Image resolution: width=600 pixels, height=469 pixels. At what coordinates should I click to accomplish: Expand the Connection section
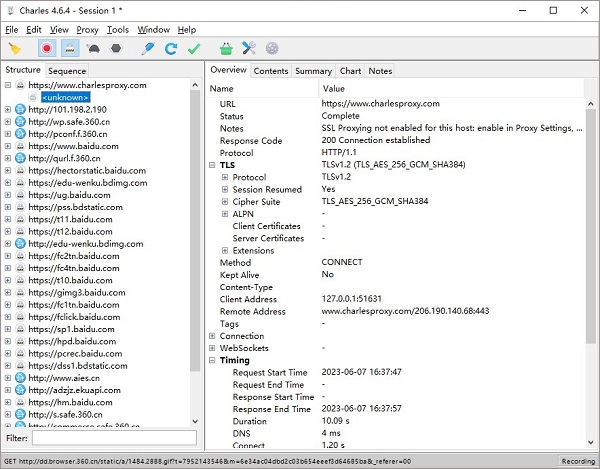tap(212, 336)
